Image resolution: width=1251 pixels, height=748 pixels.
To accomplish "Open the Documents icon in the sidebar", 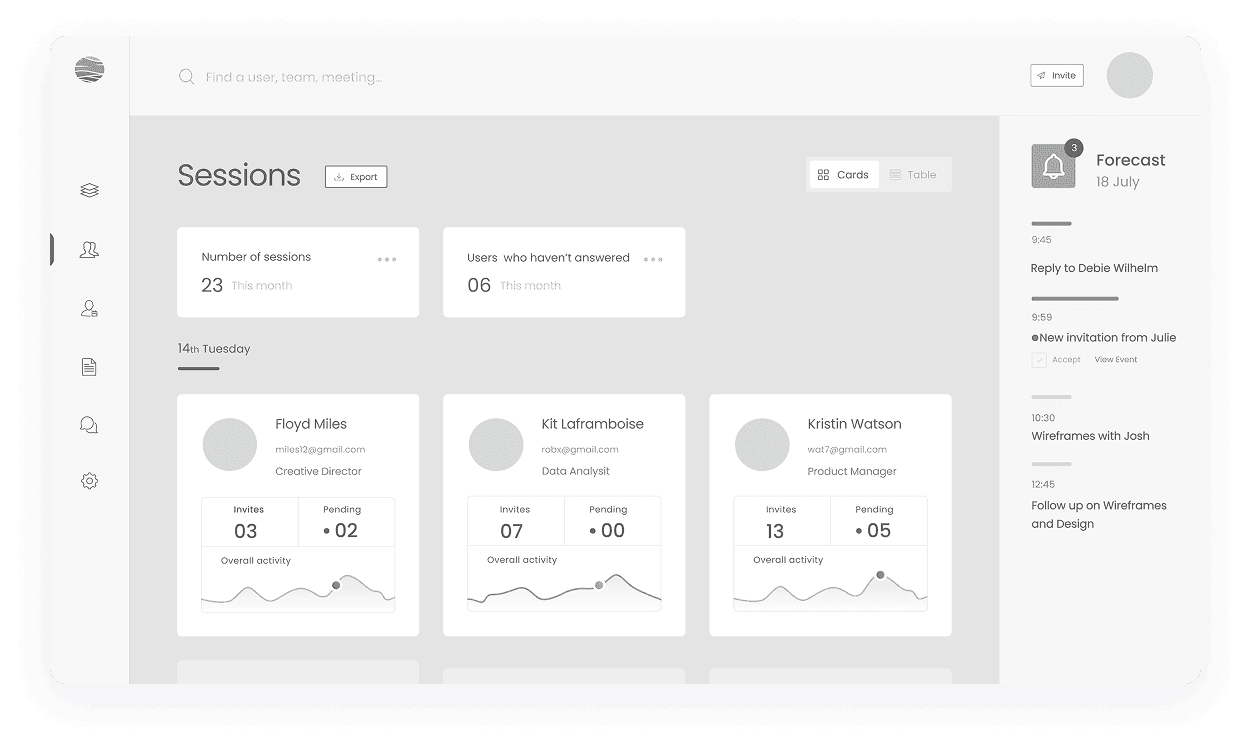I will point(89,366).
